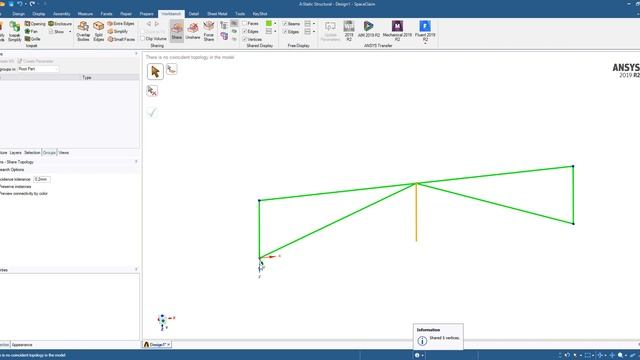Viewport: 640px width, 360px height.
Task: Select the Design1 document tab
Action: (x=157, y=345)
